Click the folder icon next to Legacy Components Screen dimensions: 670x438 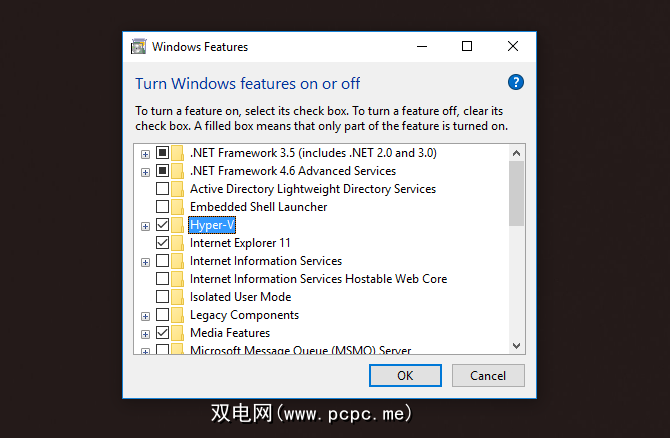tap(178, 315)
